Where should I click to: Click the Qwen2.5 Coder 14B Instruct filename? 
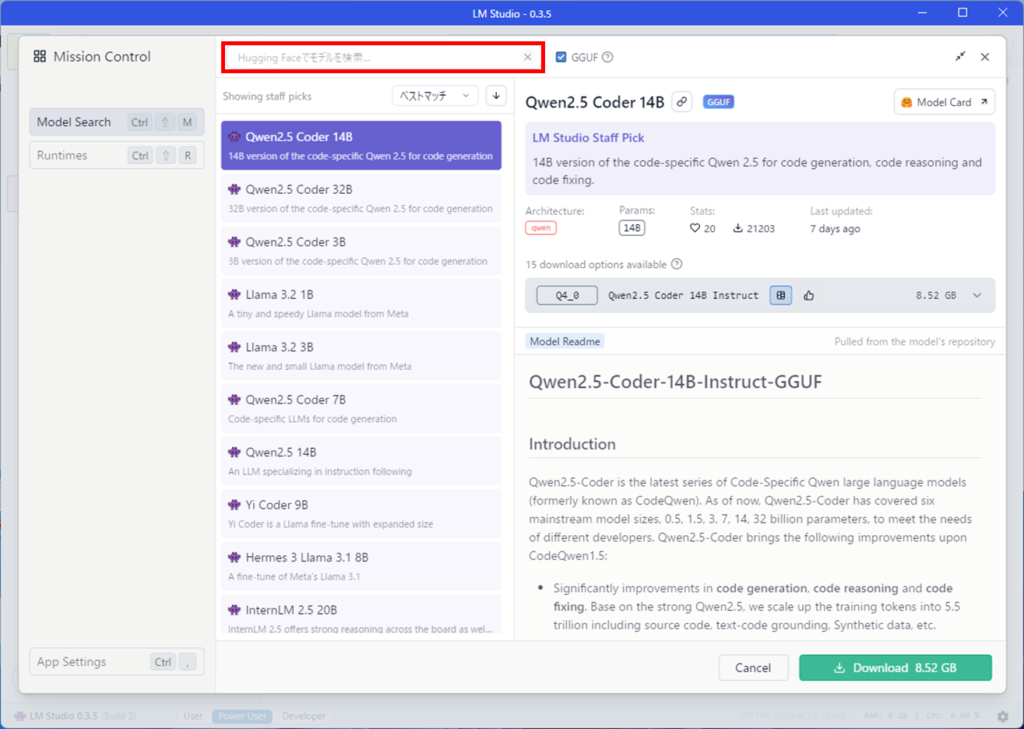pos(683,295)
